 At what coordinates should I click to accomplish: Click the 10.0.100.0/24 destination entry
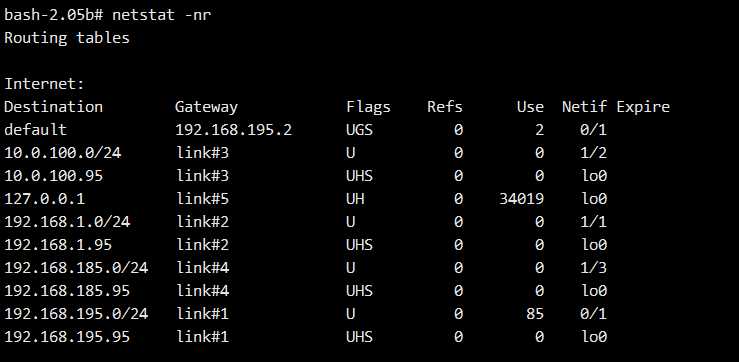click(x=63, y=153)
